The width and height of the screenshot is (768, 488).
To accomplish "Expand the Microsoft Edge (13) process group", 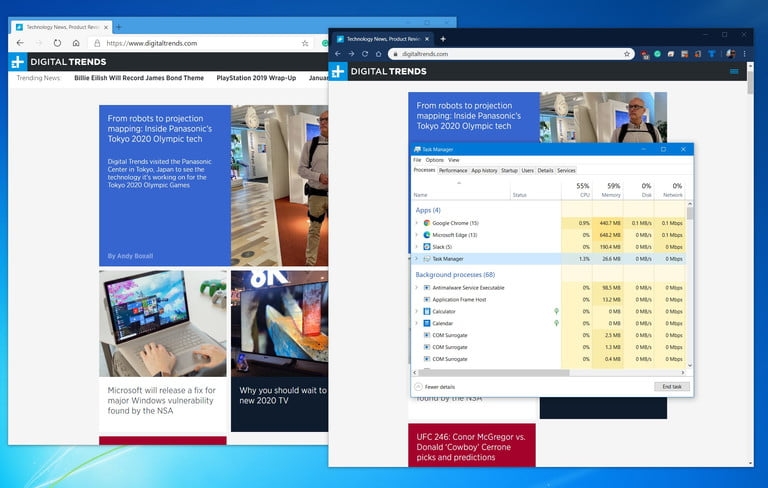I will click(x=417, y=235).
